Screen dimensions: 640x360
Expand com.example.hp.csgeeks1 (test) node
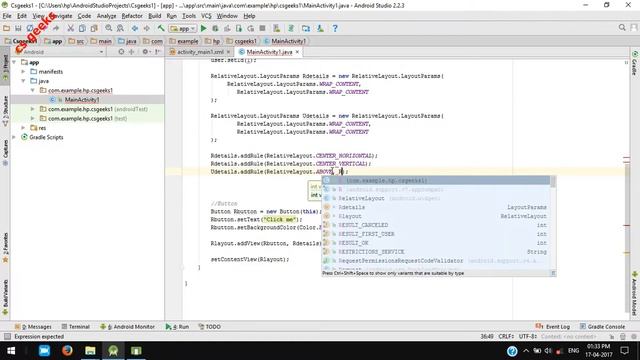33,118
